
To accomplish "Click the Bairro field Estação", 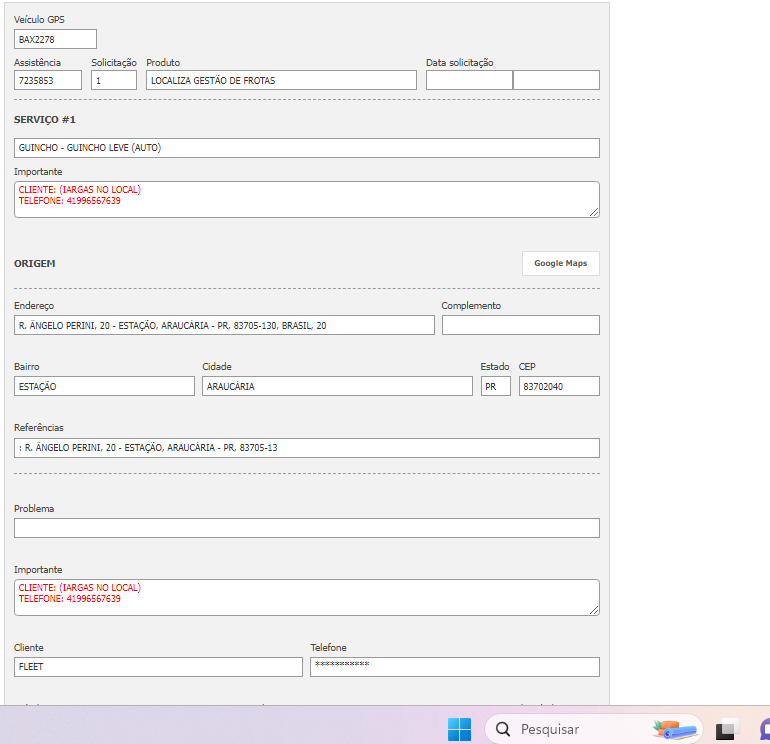I will coord(104,386).
